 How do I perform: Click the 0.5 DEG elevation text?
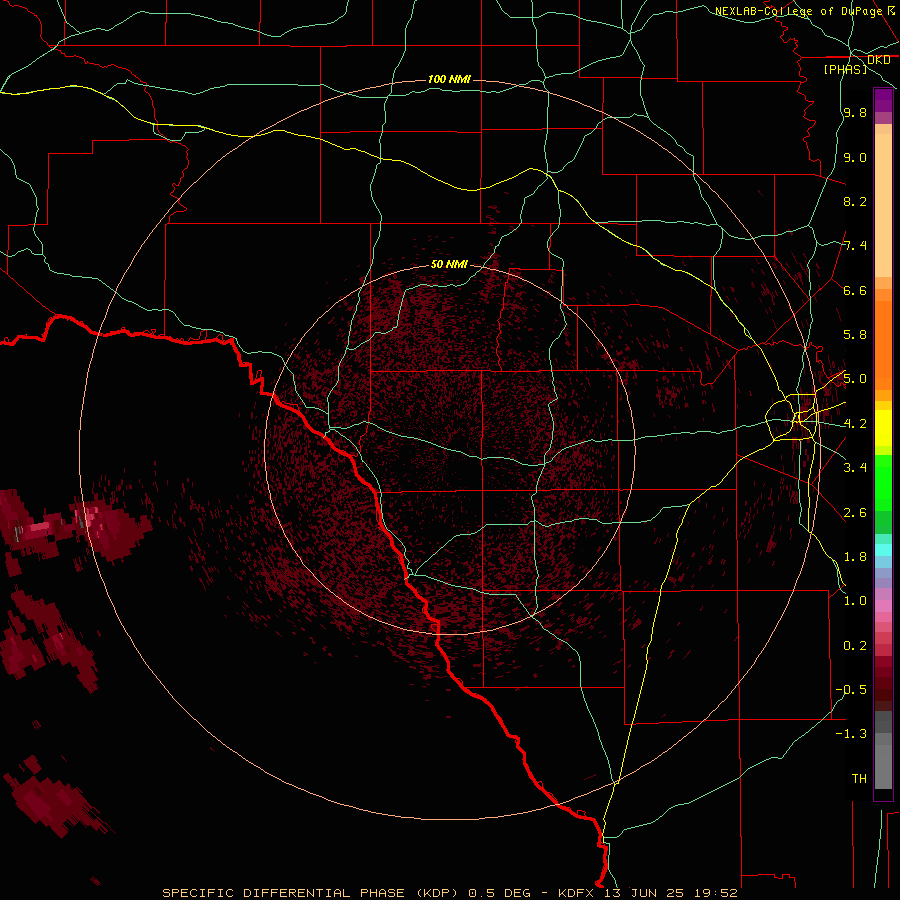[499, 893]
